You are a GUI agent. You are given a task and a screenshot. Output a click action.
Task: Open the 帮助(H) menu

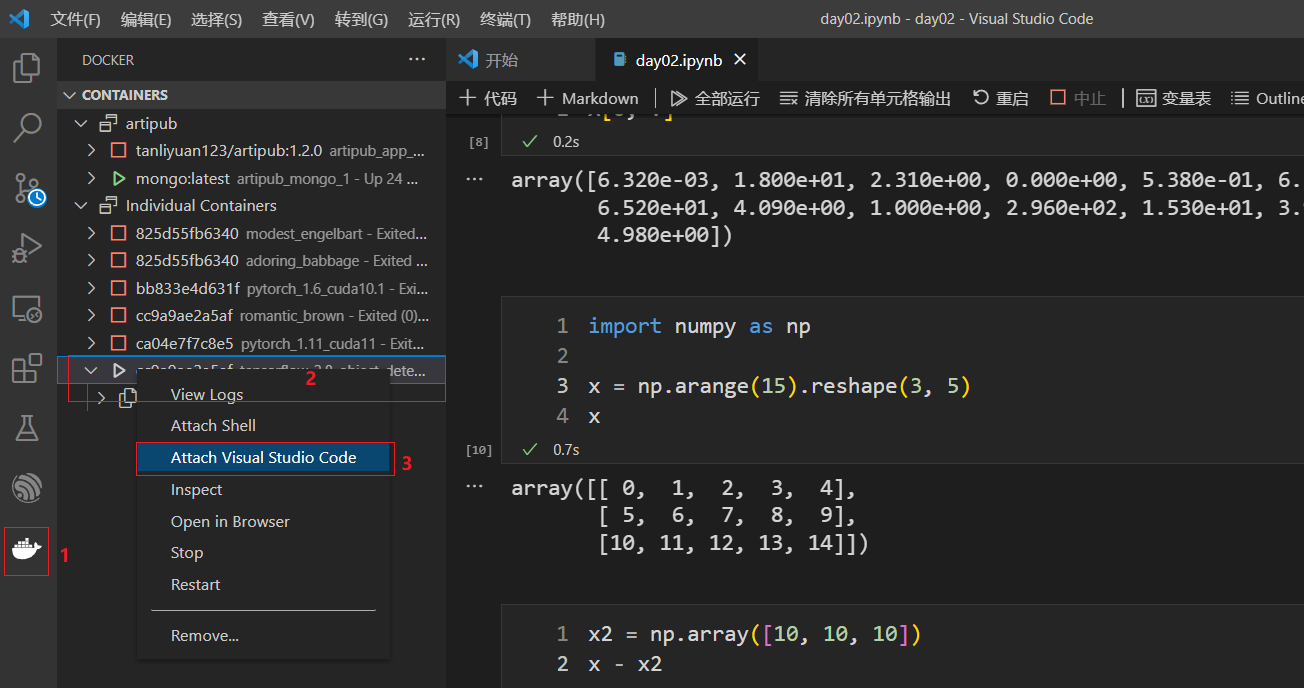click(x=578, y=19)
